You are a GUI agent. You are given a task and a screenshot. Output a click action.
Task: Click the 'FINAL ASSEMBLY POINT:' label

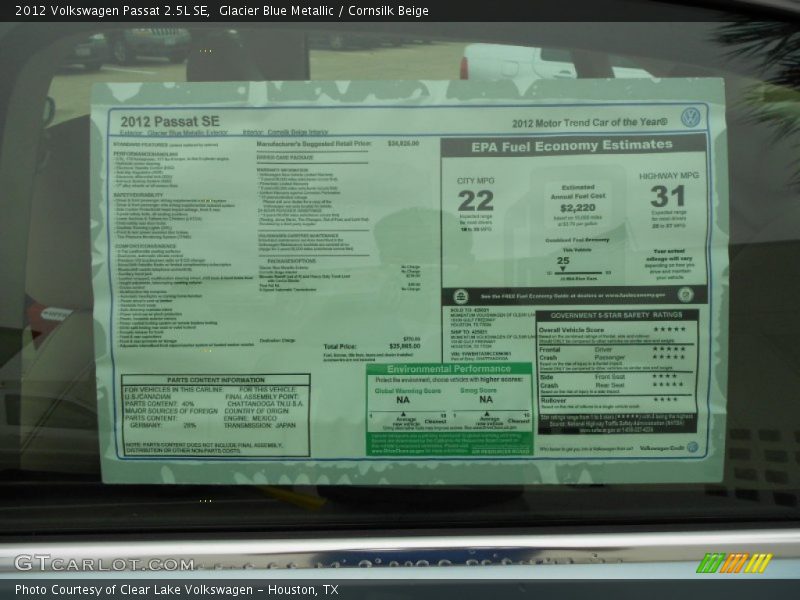[262, 396]
